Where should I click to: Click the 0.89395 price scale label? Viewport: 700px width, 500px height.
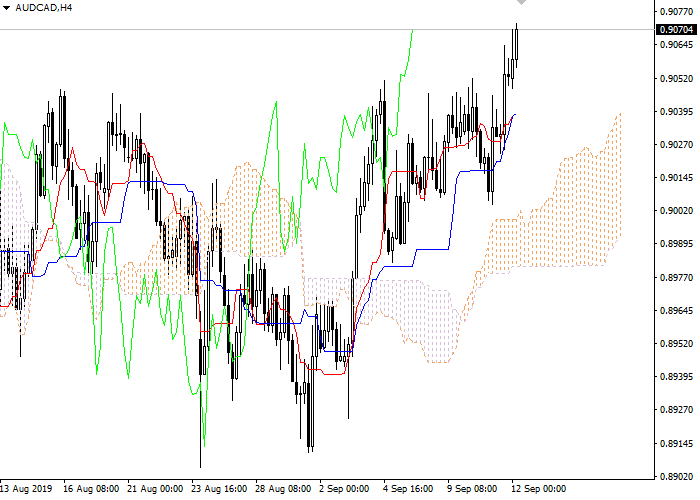[x=676, y=377]
